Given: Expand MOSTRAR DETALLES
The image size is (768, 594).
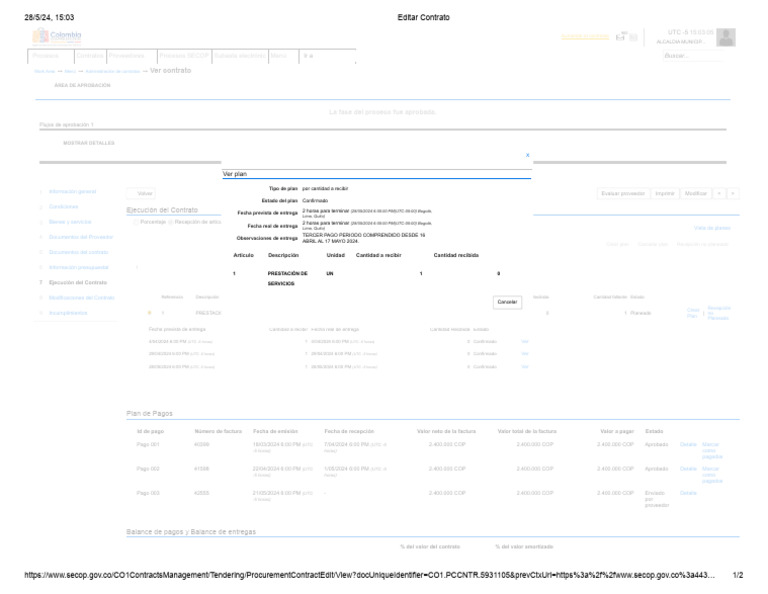Looking at the screenshot, I should (x=89, y=143).
